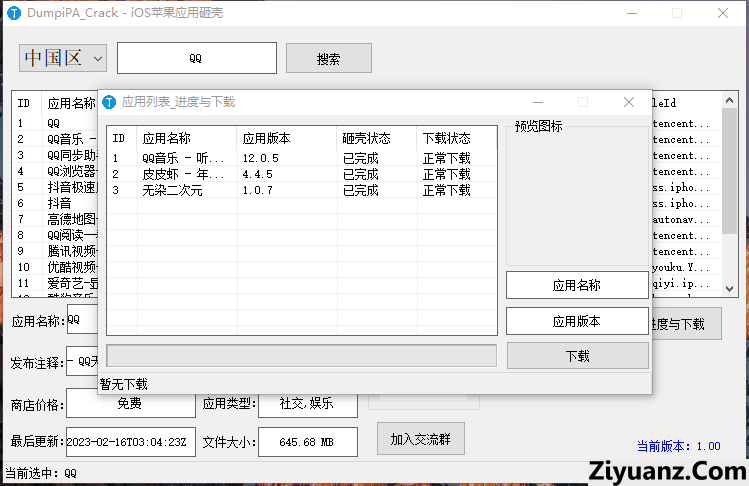The width and height of the screenshot is (749, 486).
Task: Click the 下载 download button
Action: tap(577, 356)
